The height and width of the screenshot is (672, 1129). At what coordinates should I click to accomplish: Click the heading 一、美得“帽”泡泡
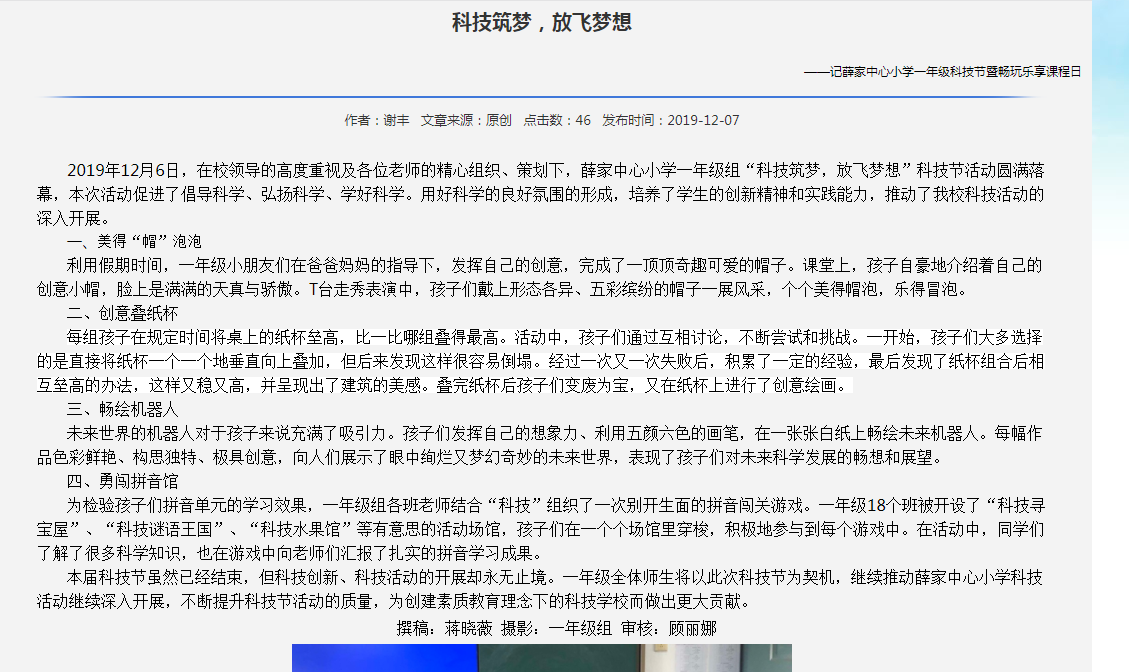134,241
